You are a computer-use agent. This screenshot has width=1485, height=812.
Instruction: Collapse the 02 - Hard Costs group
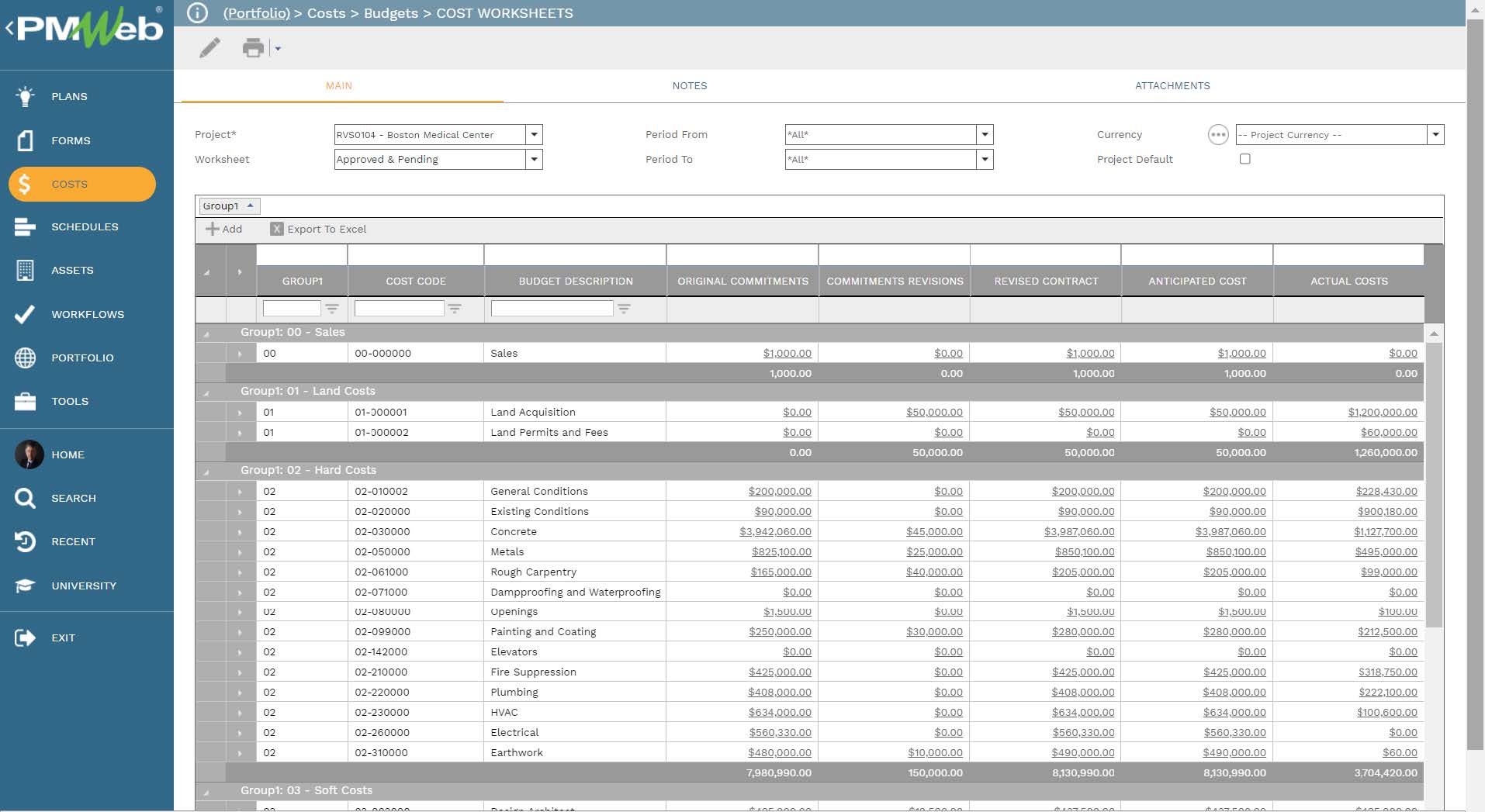coord(206,472)
